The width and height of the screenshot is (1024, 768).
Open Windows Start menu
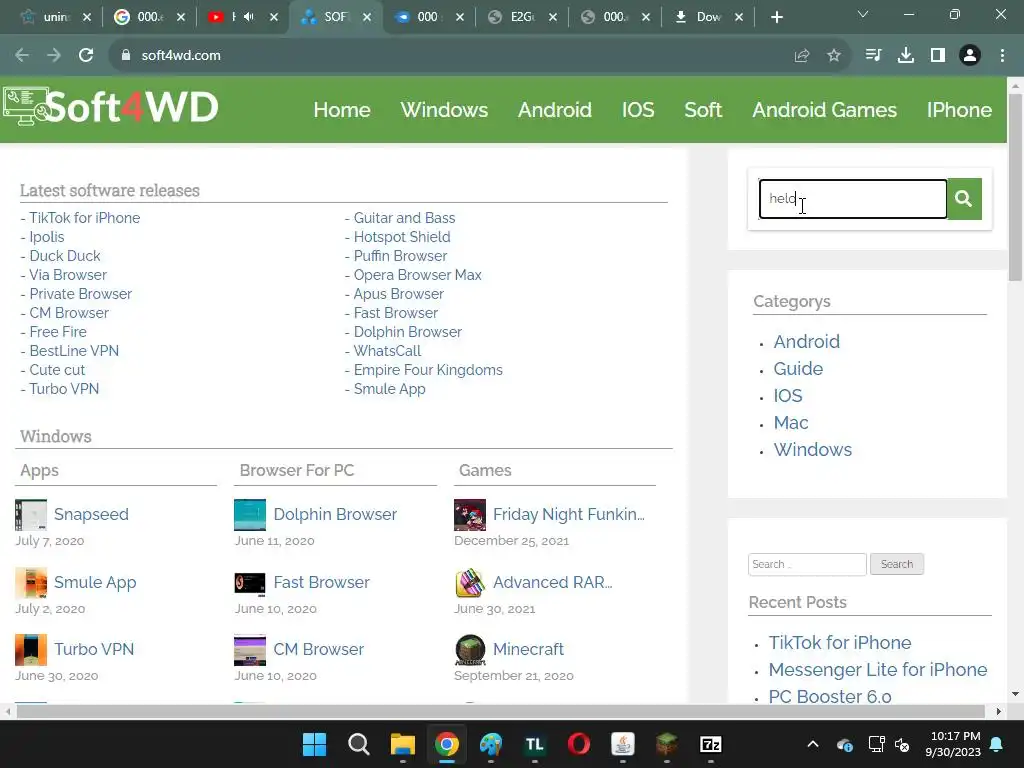pyautogui.click(x=314, y=744)
